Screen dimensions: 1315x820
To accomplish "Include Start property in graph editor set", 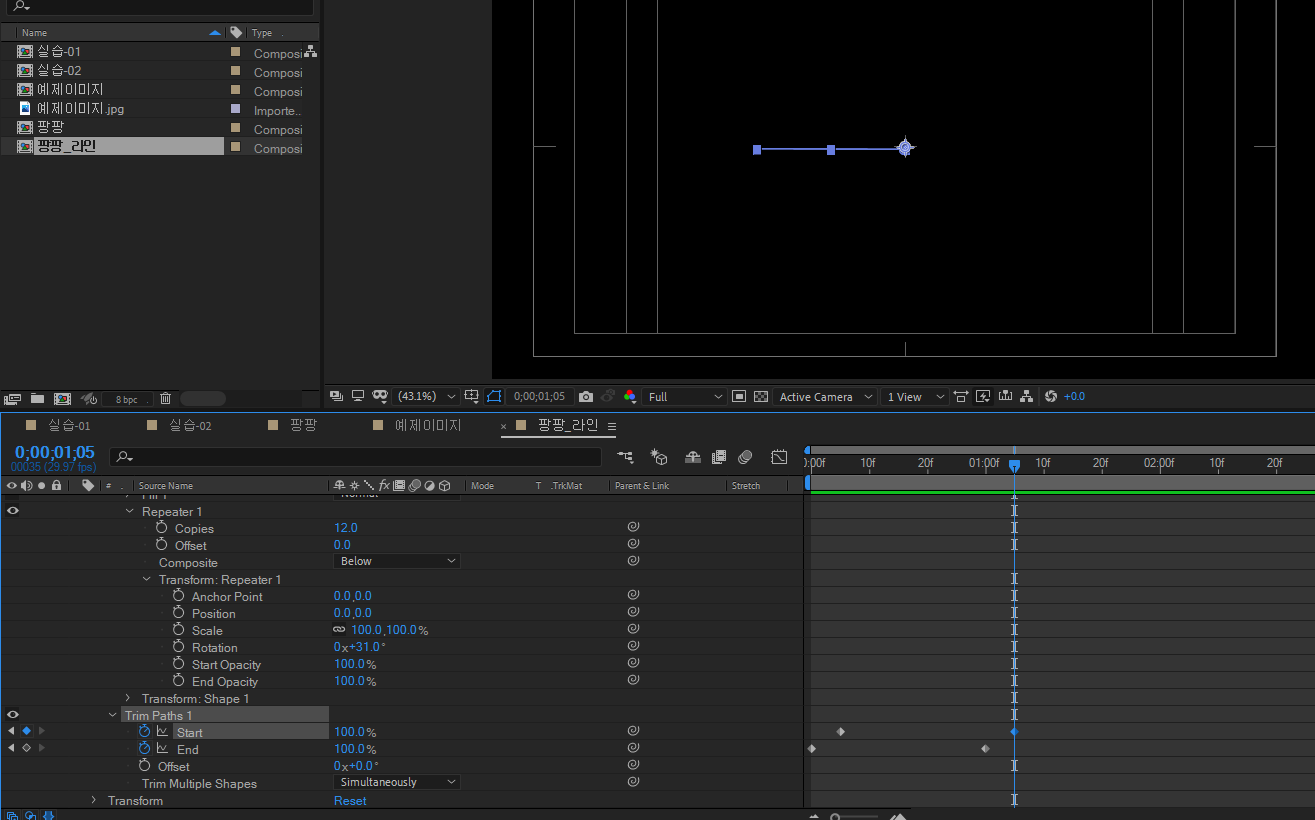I will [162, 732].
